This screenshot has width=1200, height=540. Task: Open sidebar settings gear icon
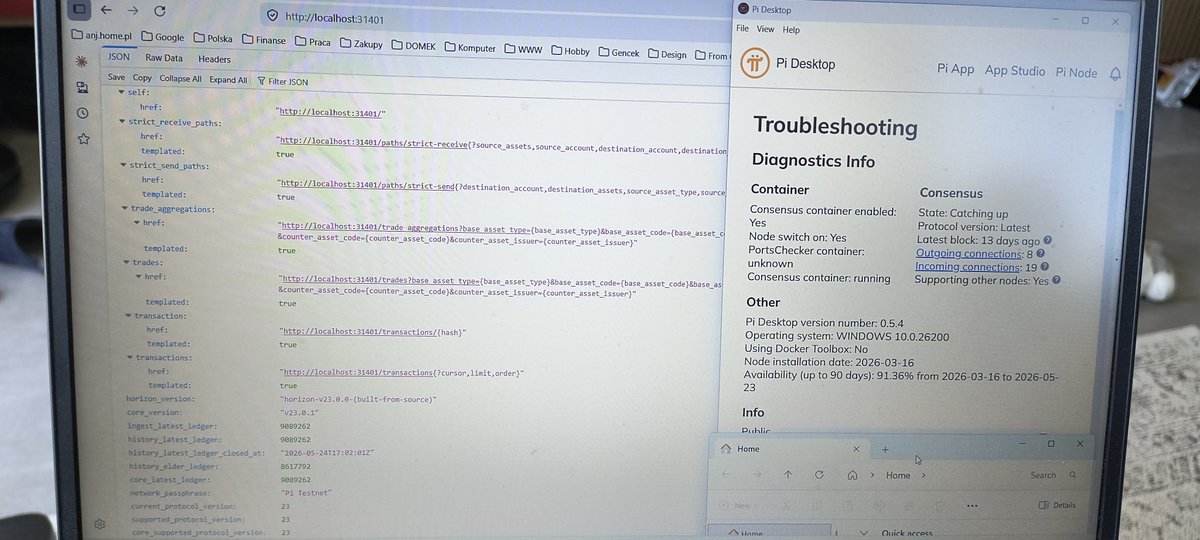pos(100,524)
